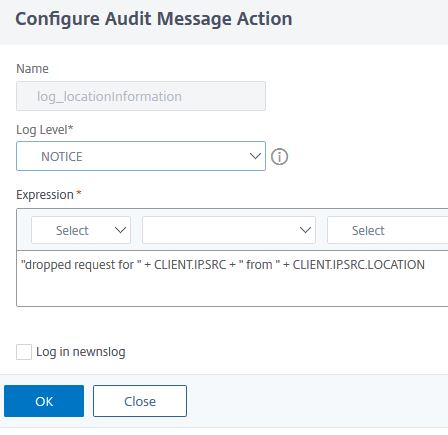Tick the Log in newnslog checkbox
This screenshot has width=448, height=435.
(x=24, y=352)
